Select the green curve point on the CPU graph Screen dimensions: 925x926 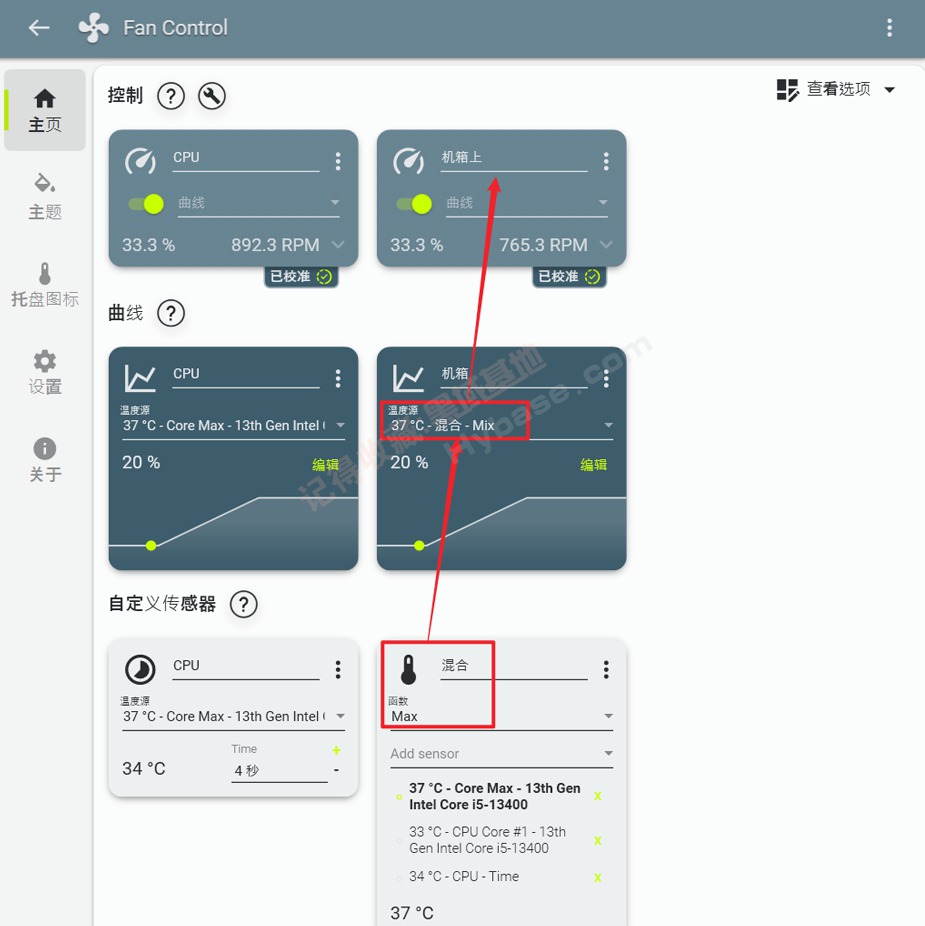(150, 545)
